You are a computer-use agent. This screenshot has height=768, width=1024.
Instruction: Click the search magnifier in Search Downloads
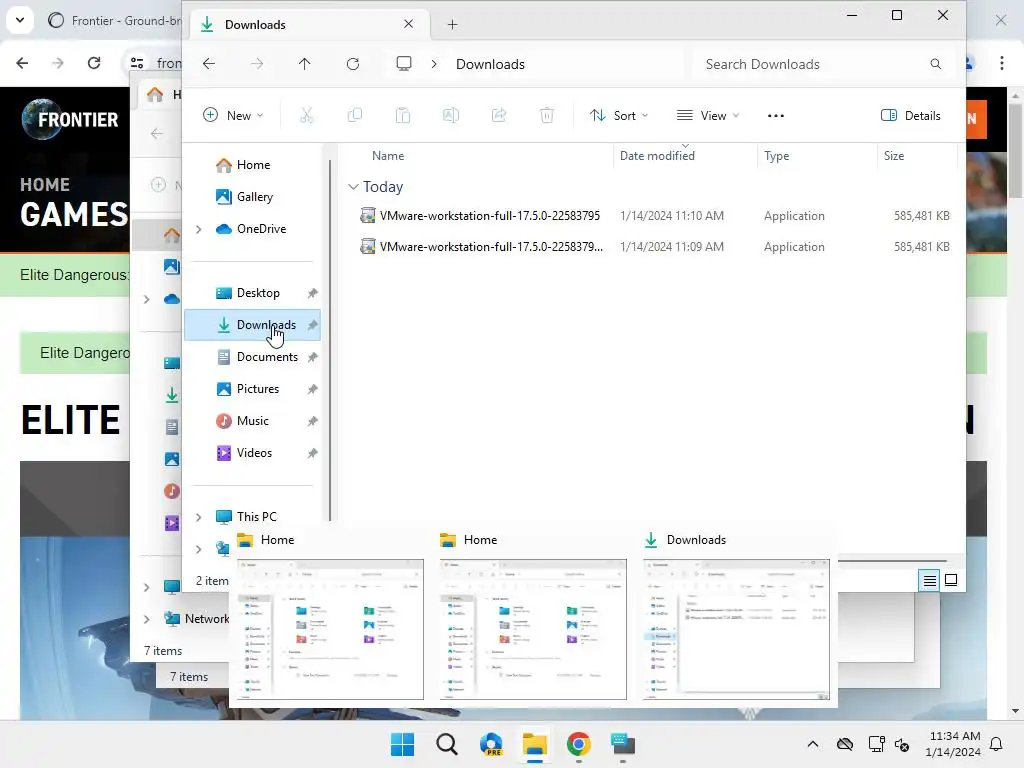(936, 64)
